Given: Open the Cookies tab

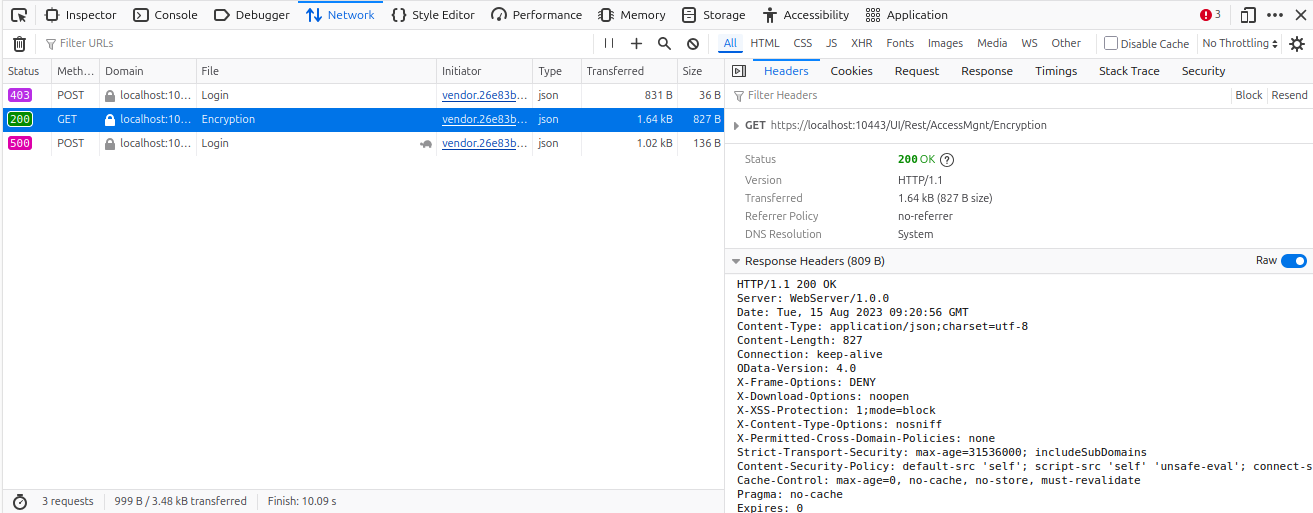Looking at the screenshot, I should [x=851, y=71].
